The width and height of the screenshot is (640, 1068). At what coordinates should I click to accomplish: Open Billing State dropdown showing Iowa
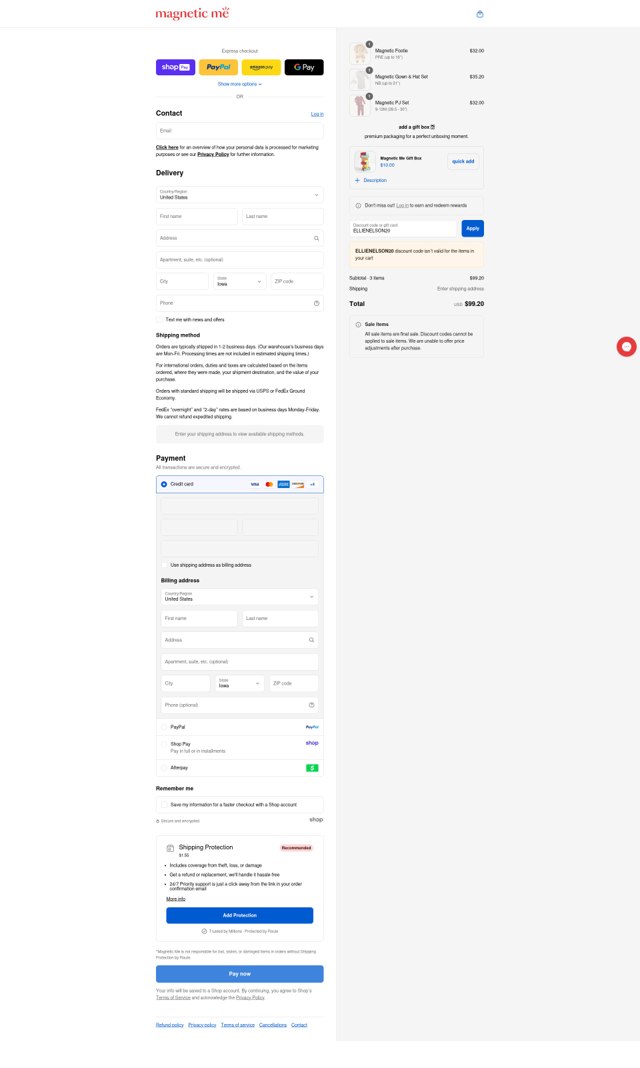point(240,683)
